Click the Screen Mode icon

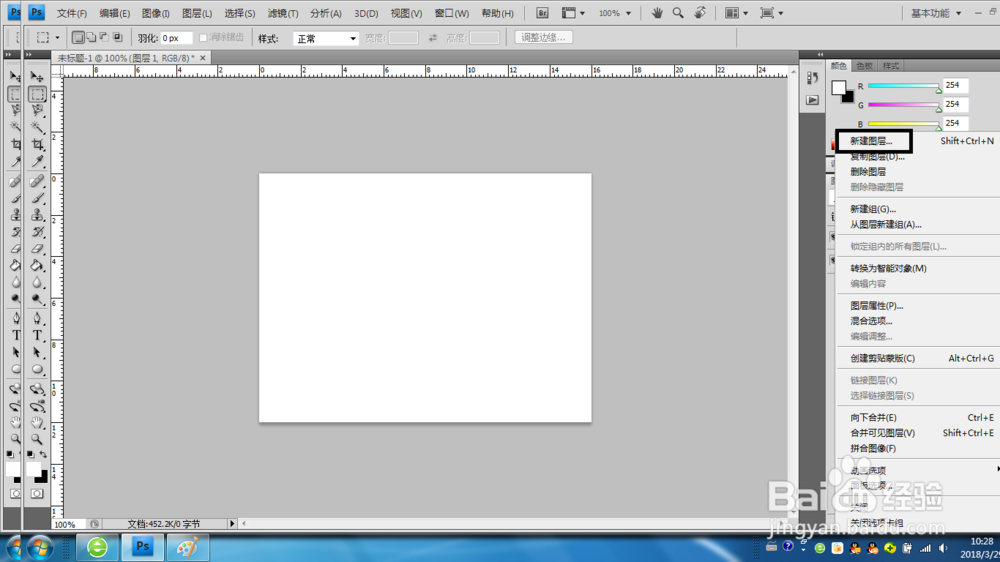coord(767,13)
